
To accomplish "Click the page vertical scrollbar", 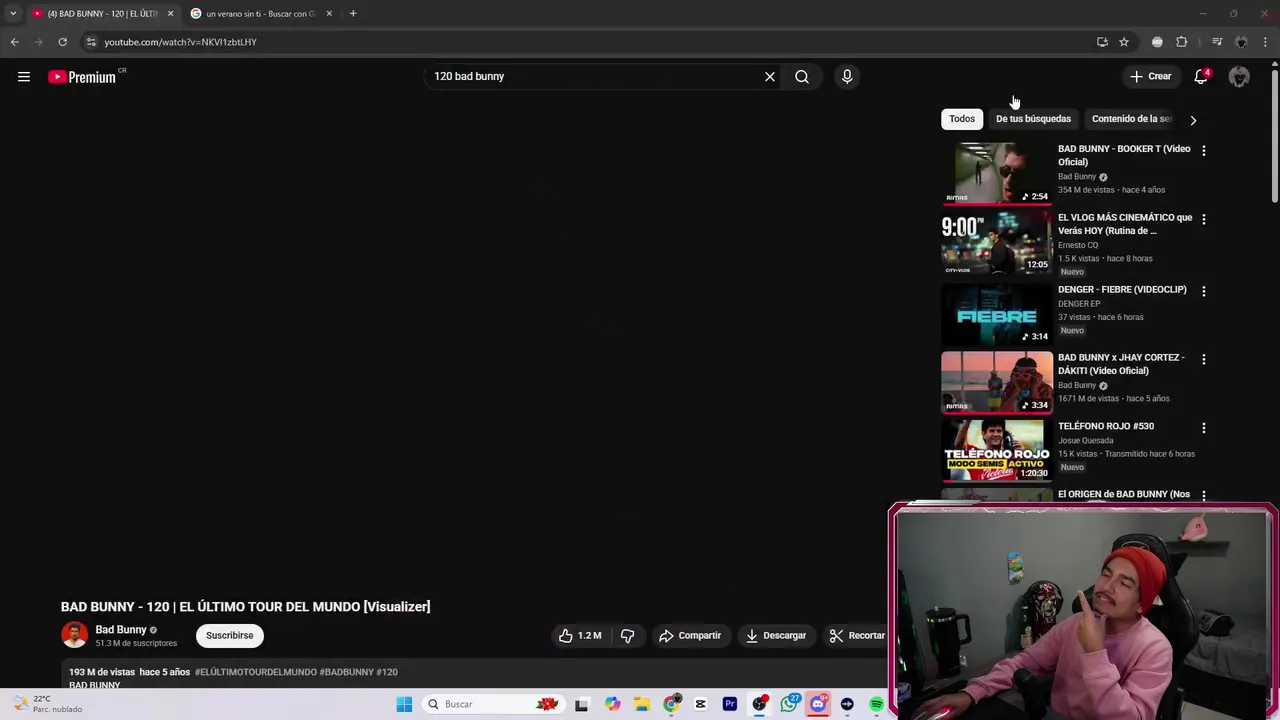I will pos(1274,135).
